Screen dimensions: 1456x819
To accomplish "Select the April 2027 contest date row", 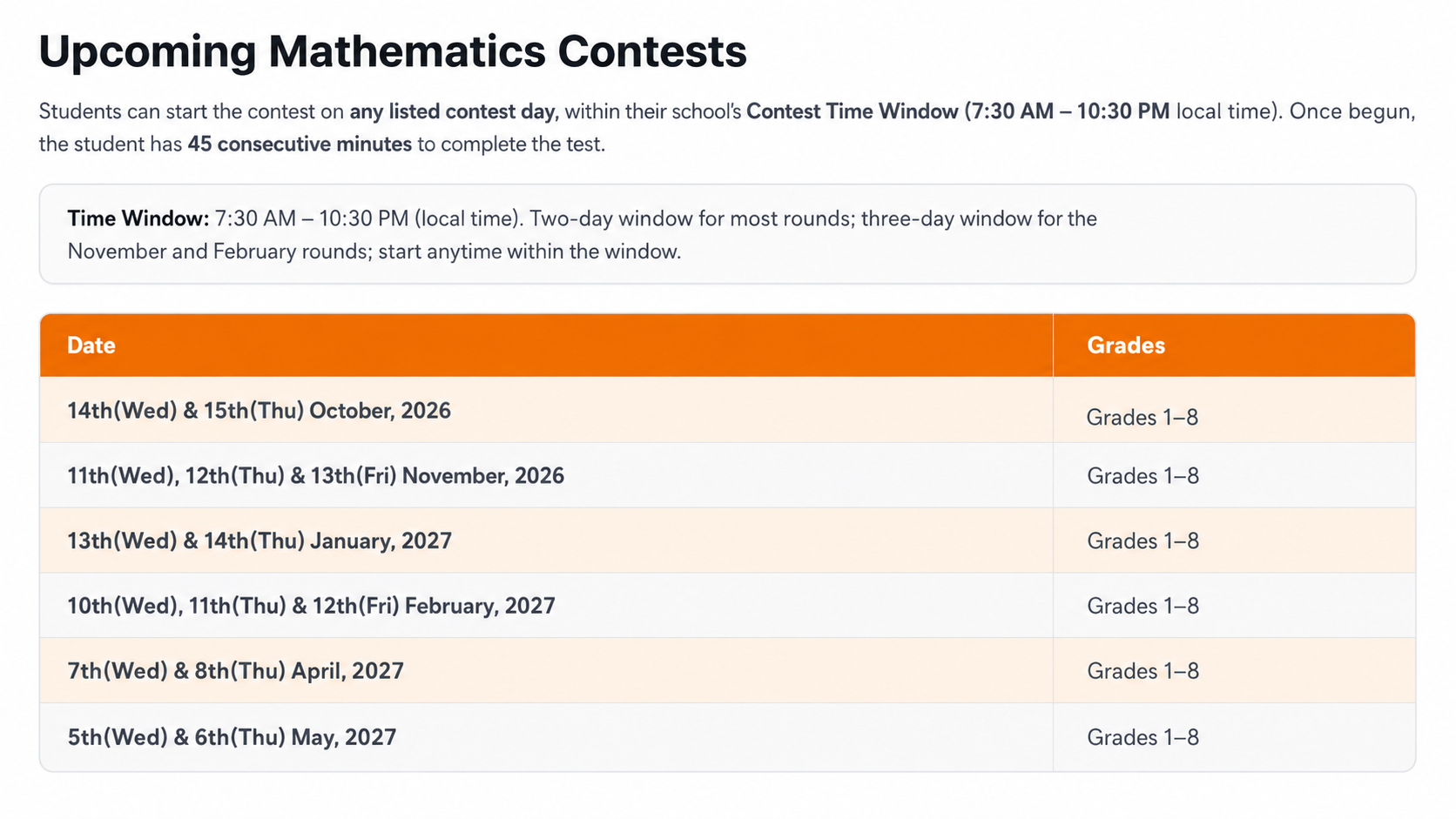I will pyautogui.click(x=727, y=671).
